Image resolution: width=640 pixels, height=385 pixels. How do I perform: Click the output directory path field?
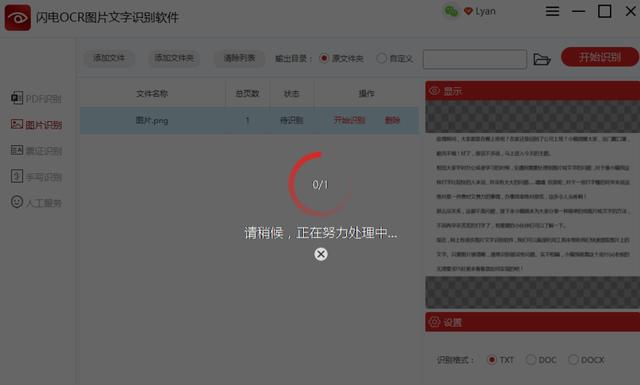pos(475,59)
